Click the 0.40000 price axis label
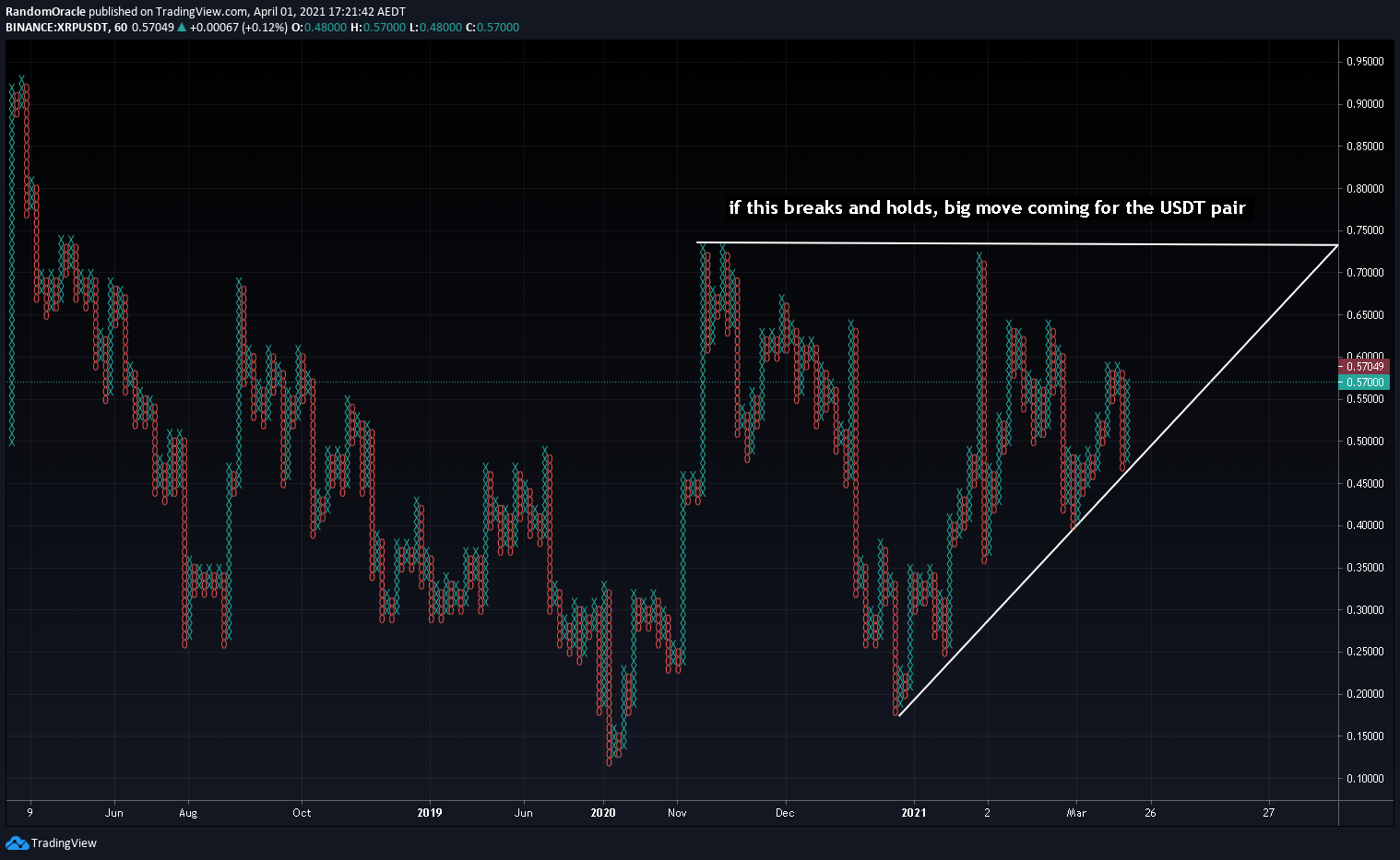Screen dimensions: 1400x860 [1364, 525]
